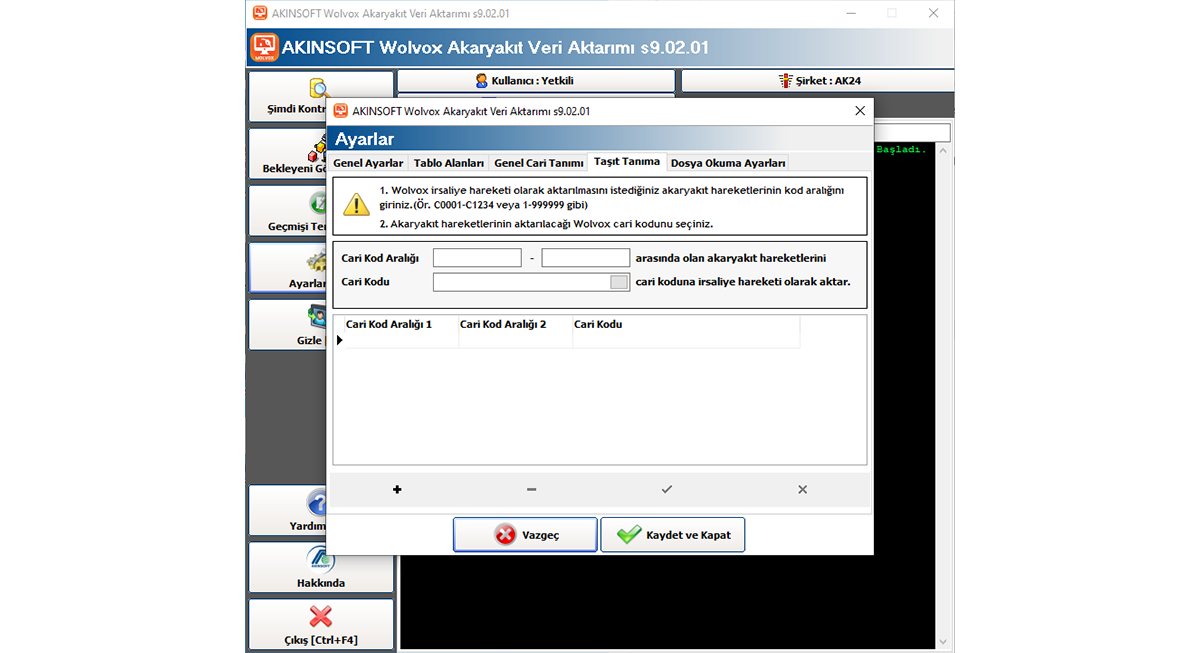Click the Vazgeç cancel button
This screenshot has width=1200, height=653.
(525, 535)
